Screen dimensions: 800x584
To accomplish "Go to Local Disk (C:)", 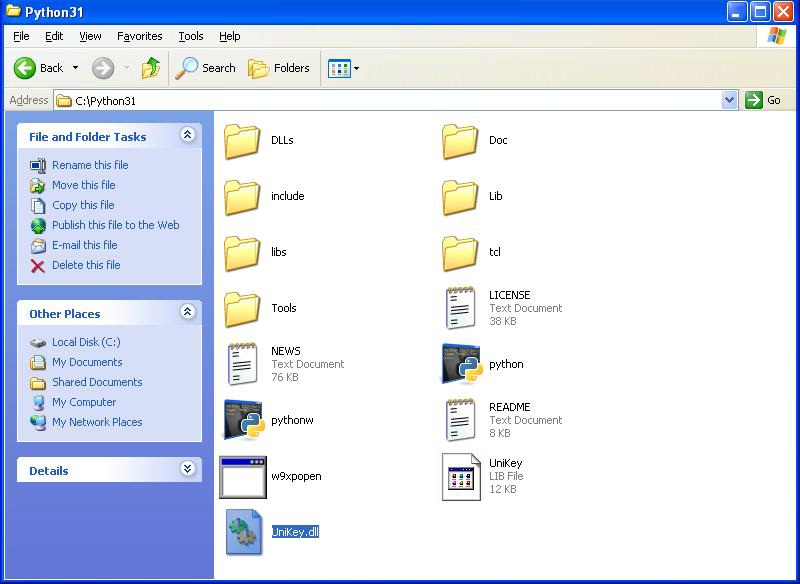I will (x=86, y=342).
